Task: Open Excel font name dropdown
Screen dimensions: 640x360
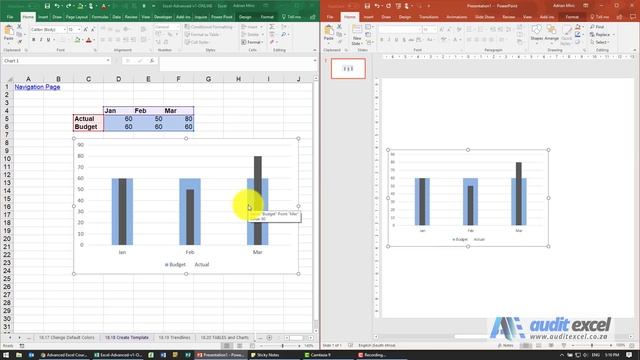Action: [64, 30]
